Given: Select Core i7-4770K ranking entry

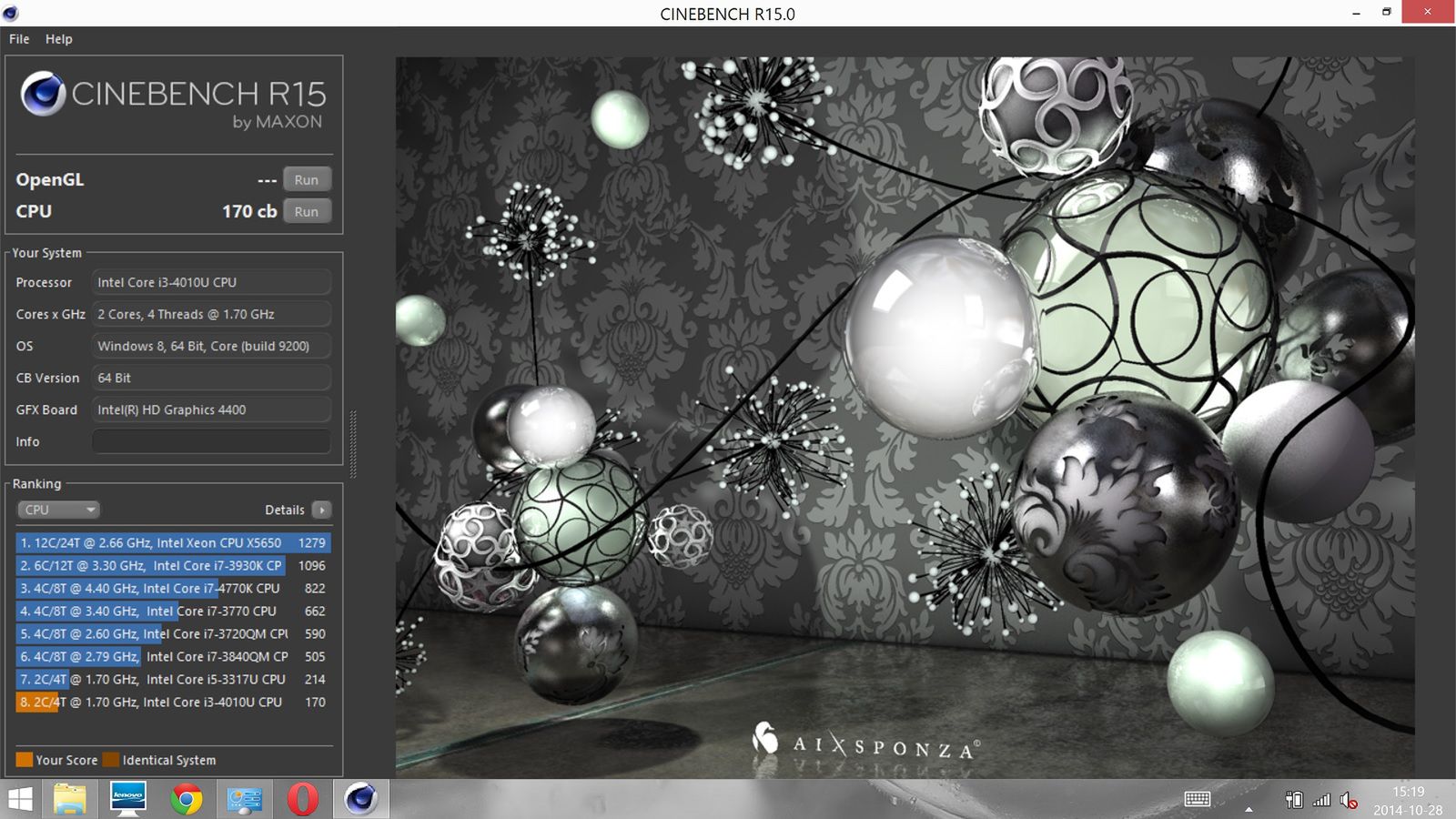Looking at the screenshot, I should [173, 588].
